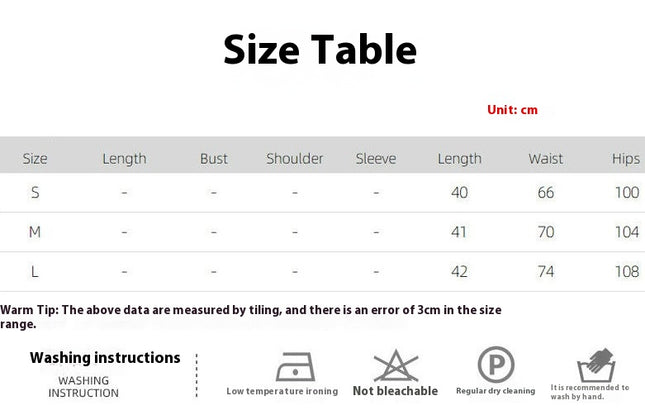Click the L size row label

pyautogui.click(x=35, y=271)
